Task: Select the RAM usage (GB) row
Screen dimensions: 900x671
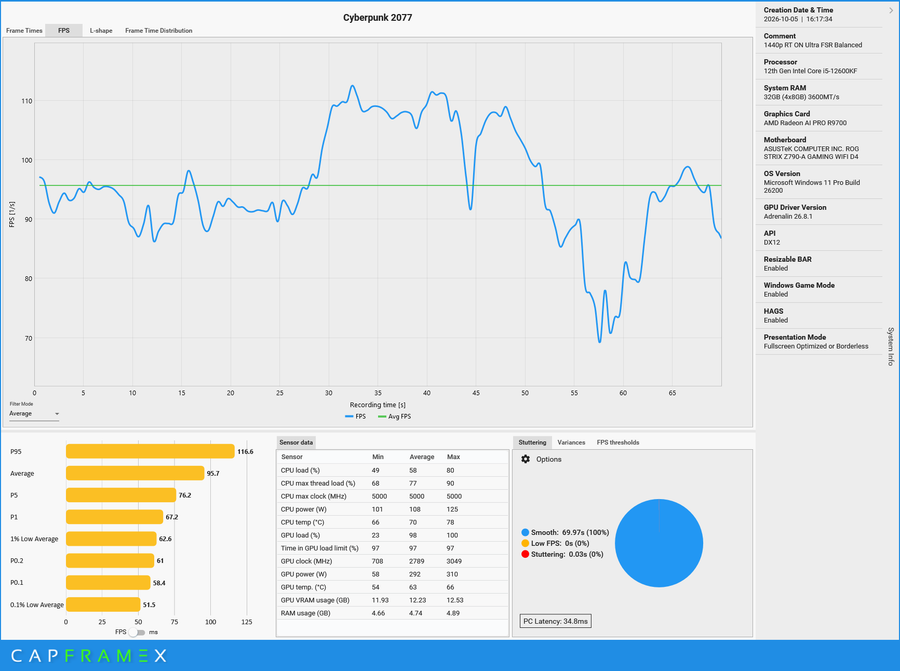Action: [393, 613]
